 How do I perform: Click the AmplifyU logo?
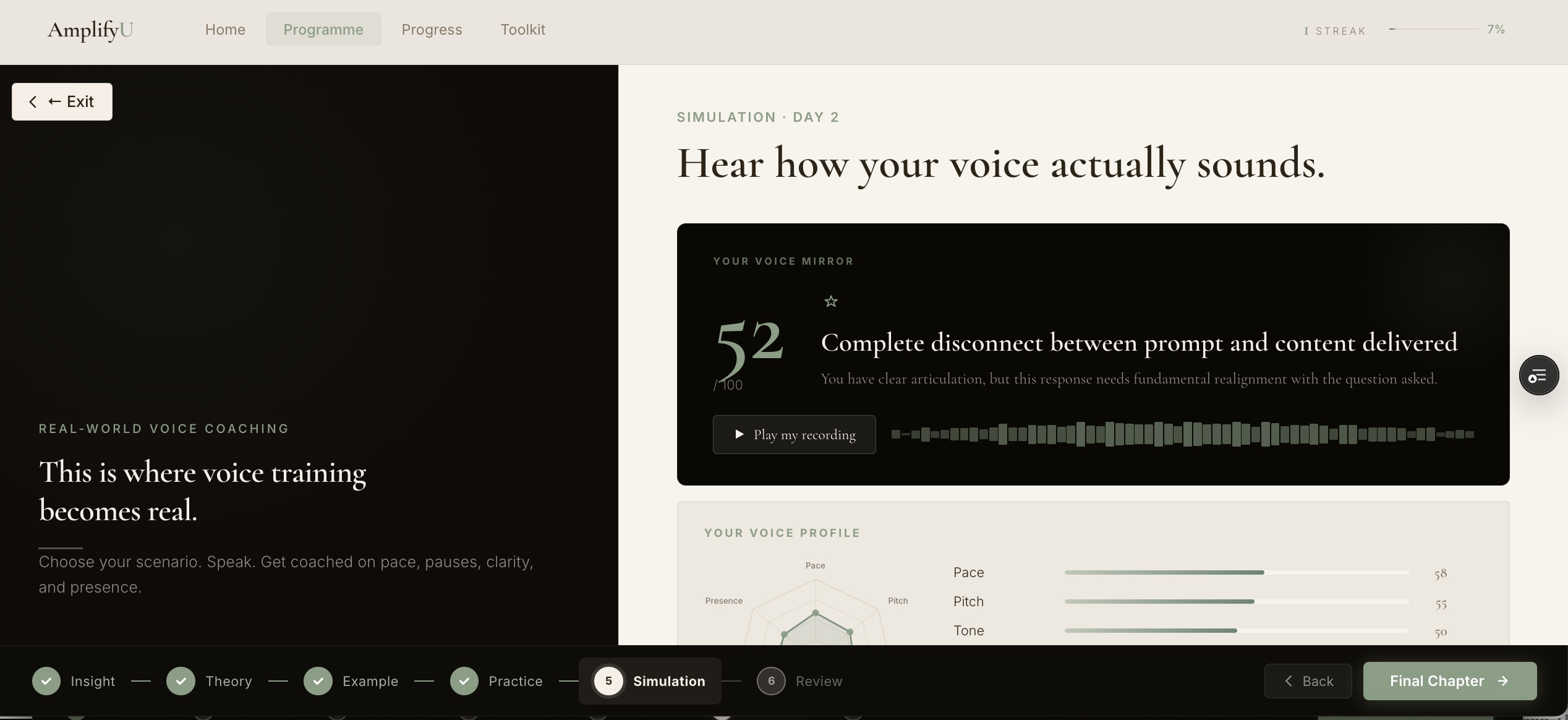point(90,30)
